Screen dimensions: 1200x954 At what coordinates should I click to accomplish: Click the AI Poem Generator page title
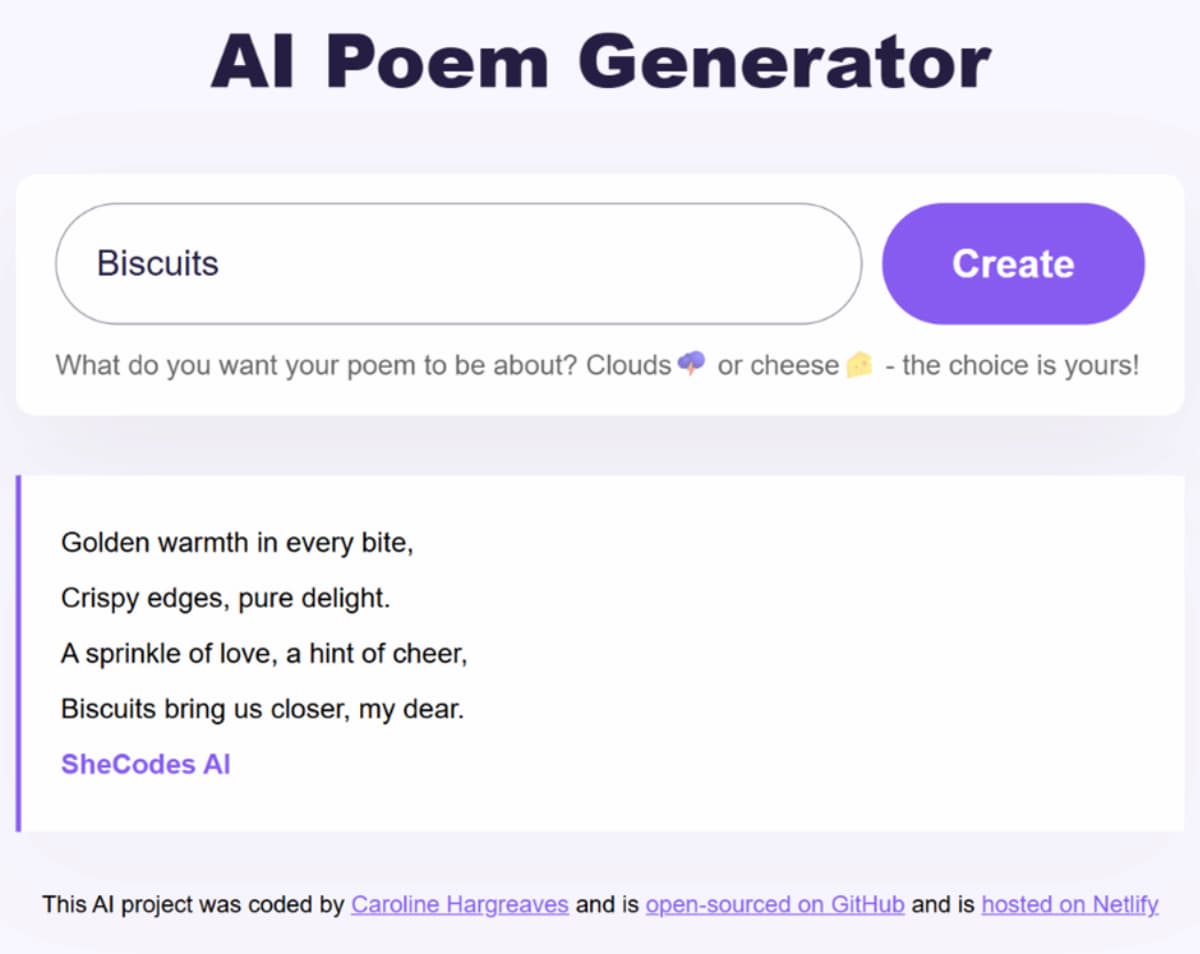click(x=600, y=62)
